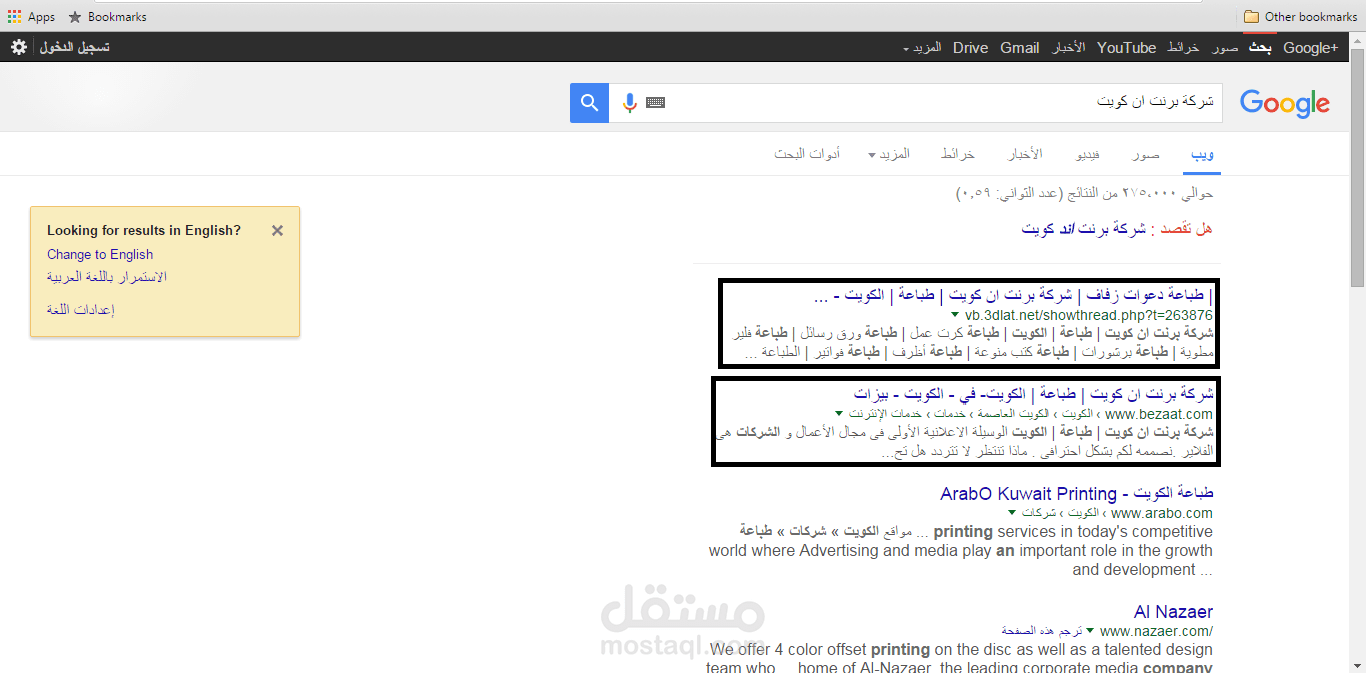The height and width of the screenshot is (673, 1366).
Task: Open أدوات البحث search tools
Action: pos(807,154)
